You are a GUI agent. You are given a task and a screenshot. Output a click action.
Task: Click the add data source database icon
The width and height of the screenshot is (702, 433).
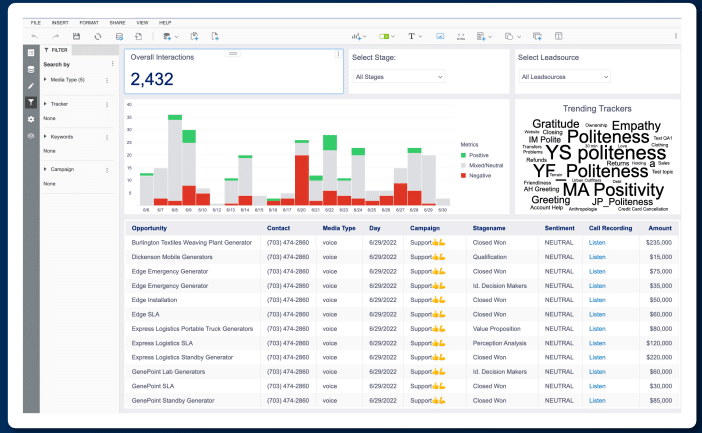click(x=167, y=36)
